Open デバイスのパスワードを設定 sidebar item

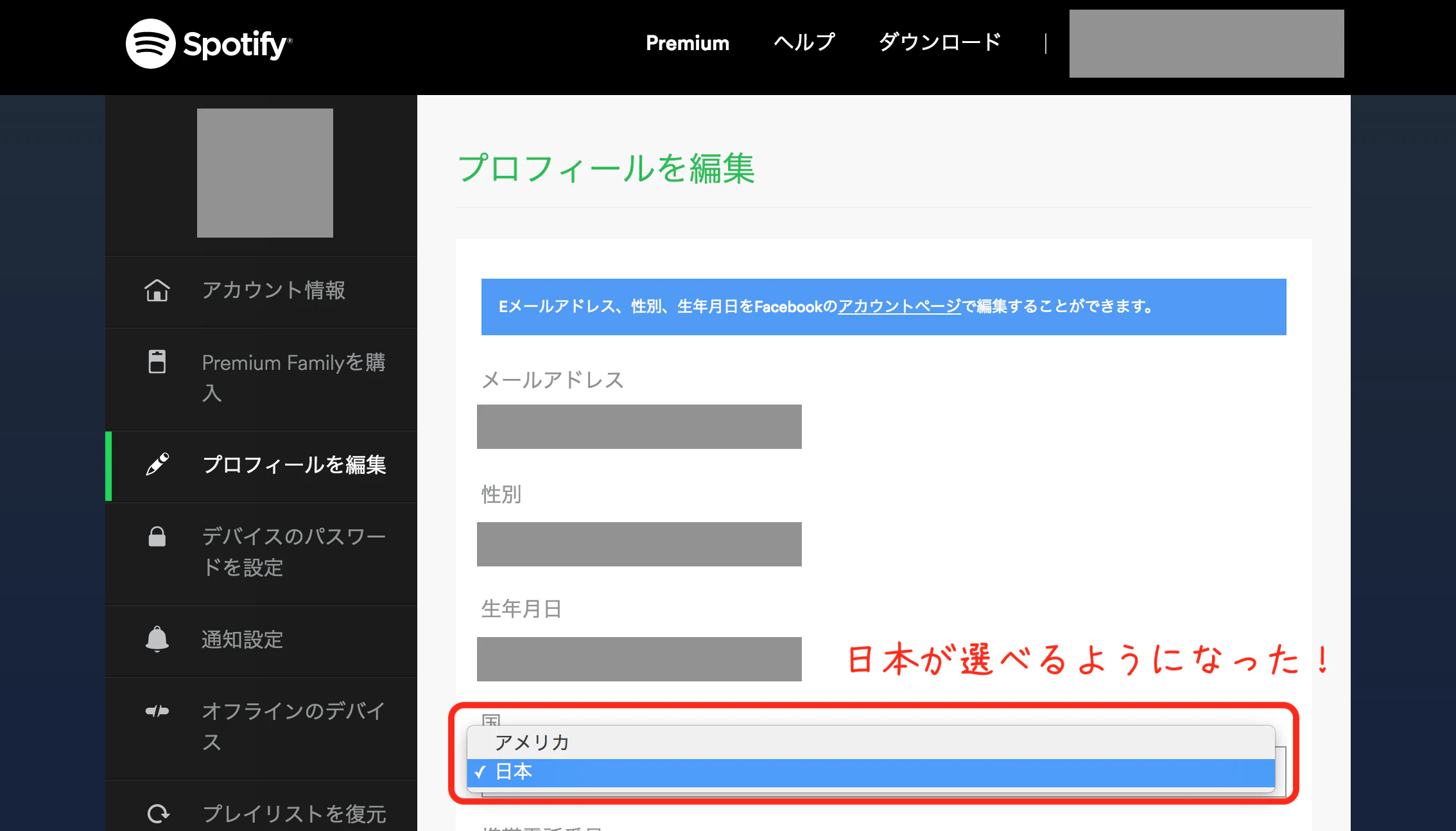coord(261,554)
